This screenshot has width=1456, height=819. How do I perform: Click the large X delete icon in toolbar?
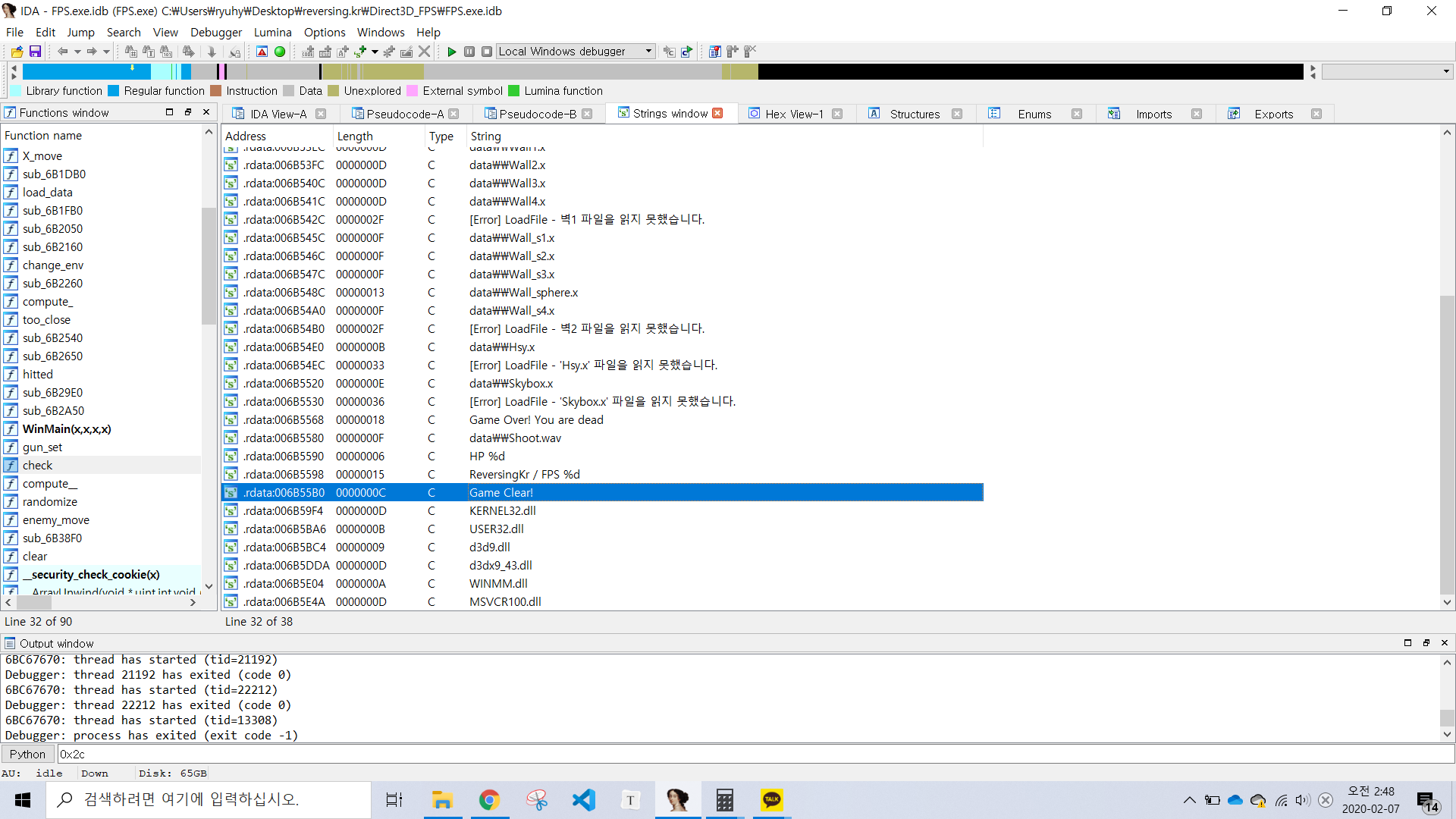(425, 52)
